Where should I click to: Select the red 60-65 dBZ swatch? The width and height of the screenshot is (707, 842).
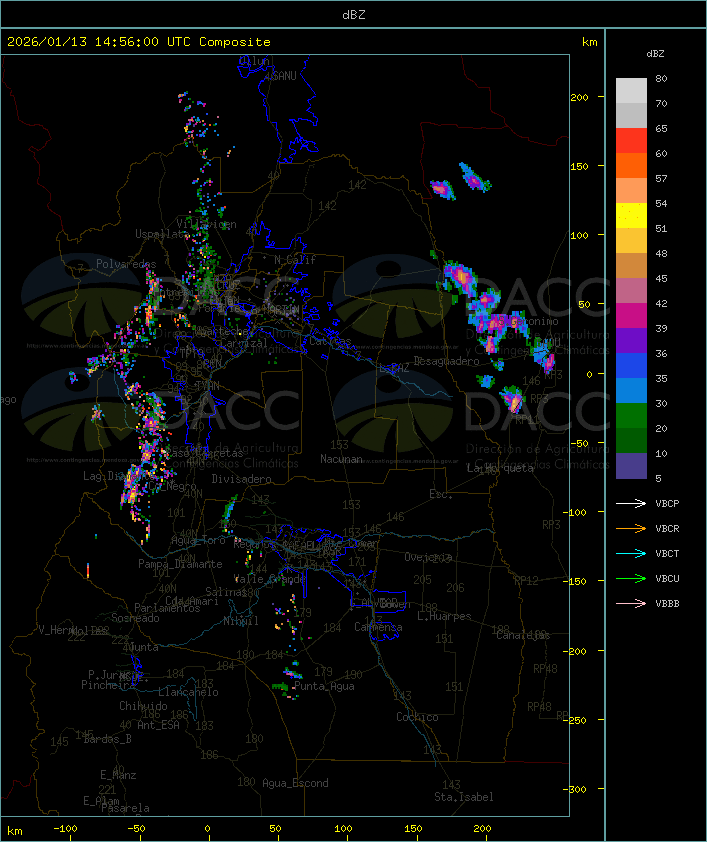(631, 140)
